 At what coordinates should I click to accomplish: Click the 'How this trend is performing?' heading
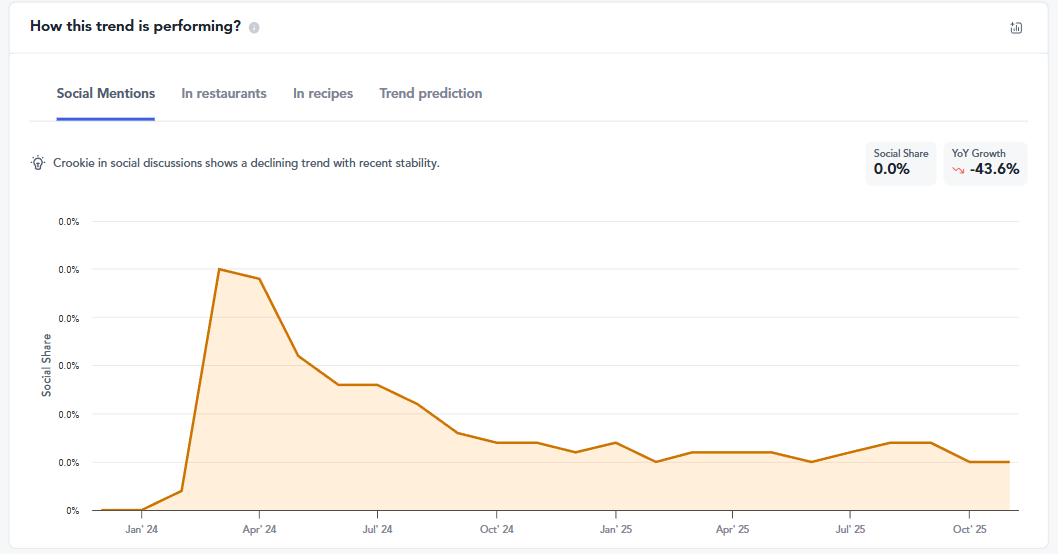135,27
